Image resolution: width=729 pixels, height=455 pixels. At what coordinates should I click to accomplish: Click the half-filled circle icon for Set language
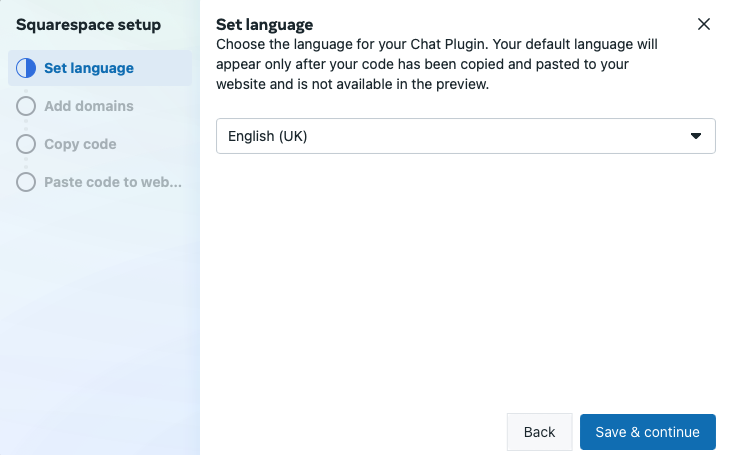(26, 68)
